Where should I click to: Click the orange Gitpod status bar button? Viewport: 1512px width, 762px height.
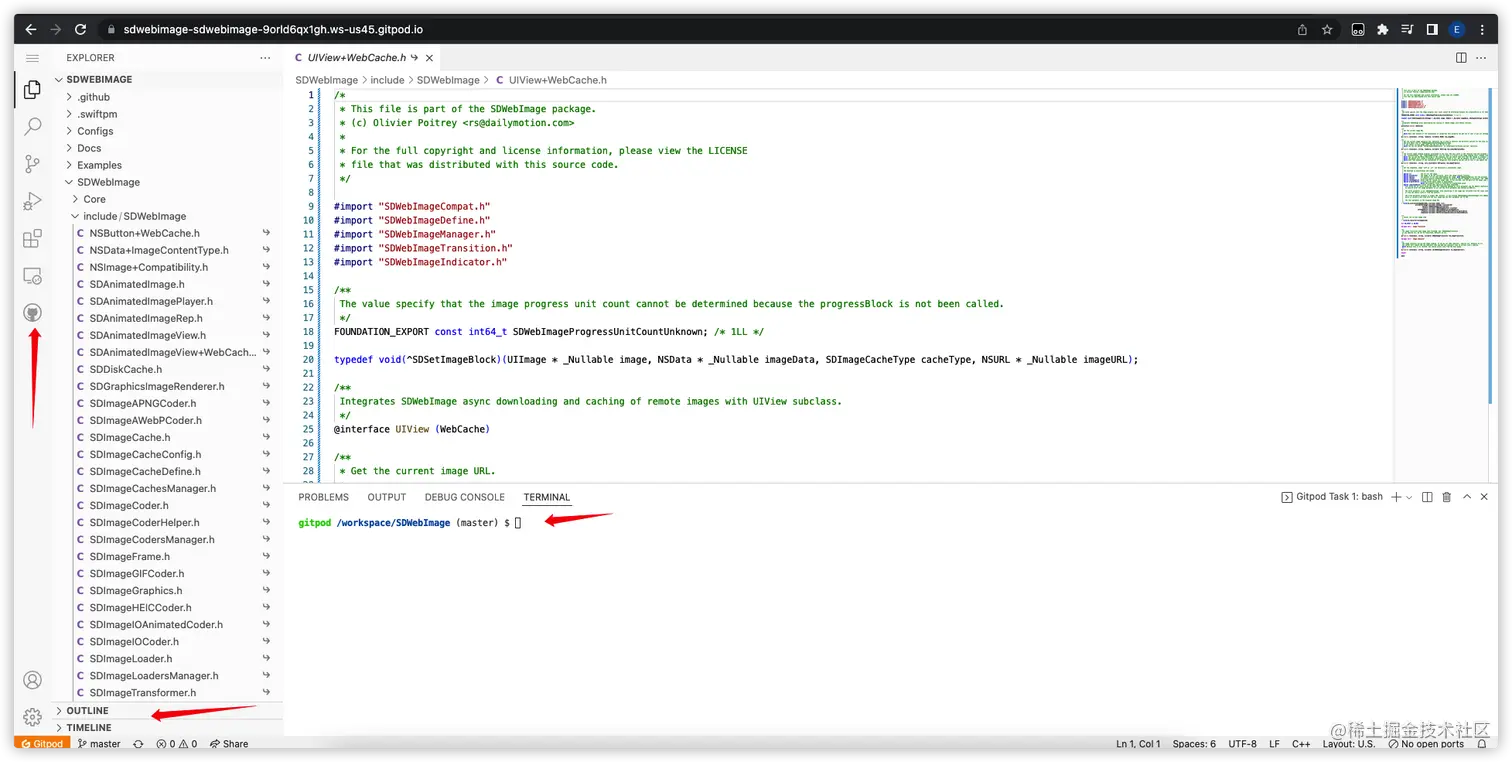click(x=42, y=744)
